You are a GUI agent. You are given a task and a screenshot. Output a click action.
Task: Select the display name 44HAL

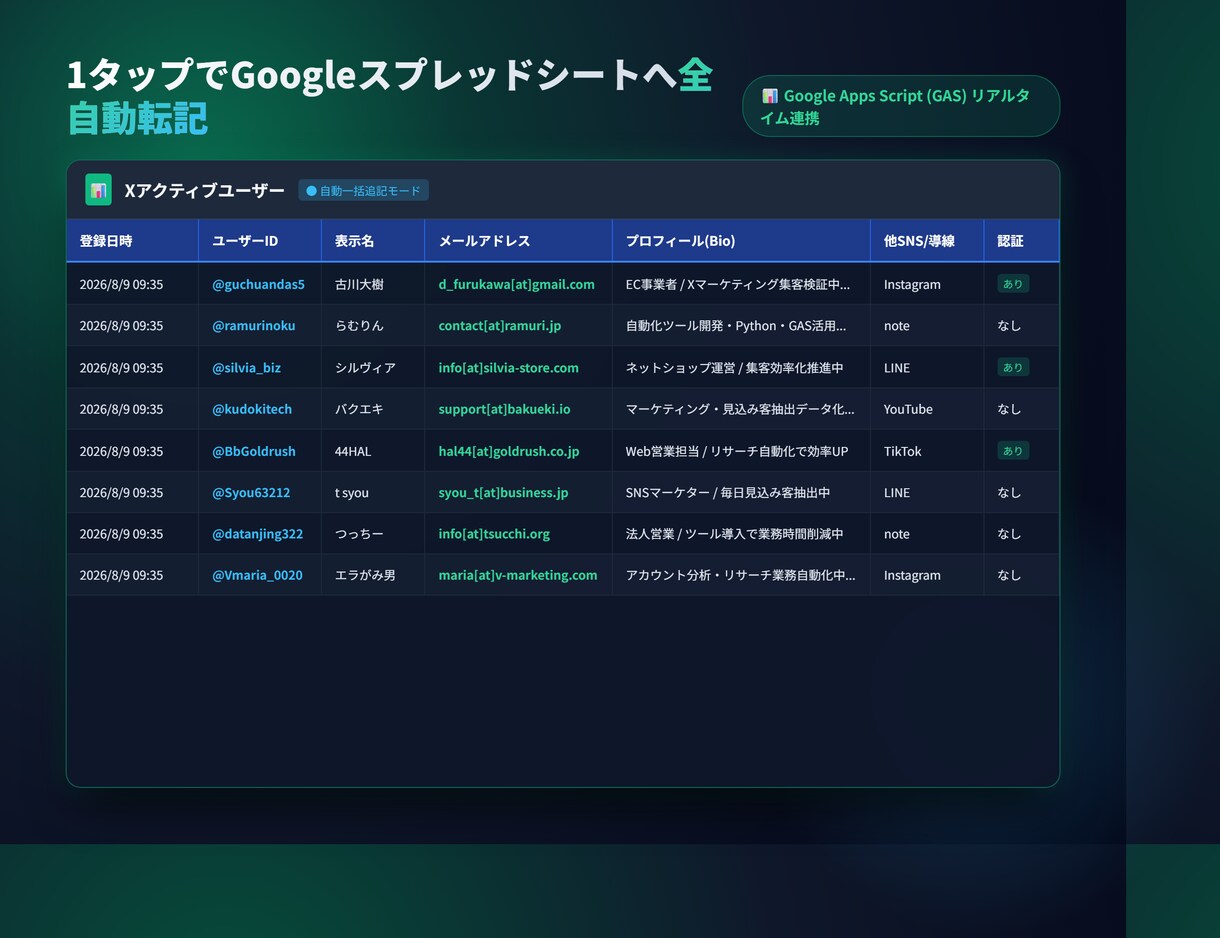pyautogui.click(x=353, y=451)
